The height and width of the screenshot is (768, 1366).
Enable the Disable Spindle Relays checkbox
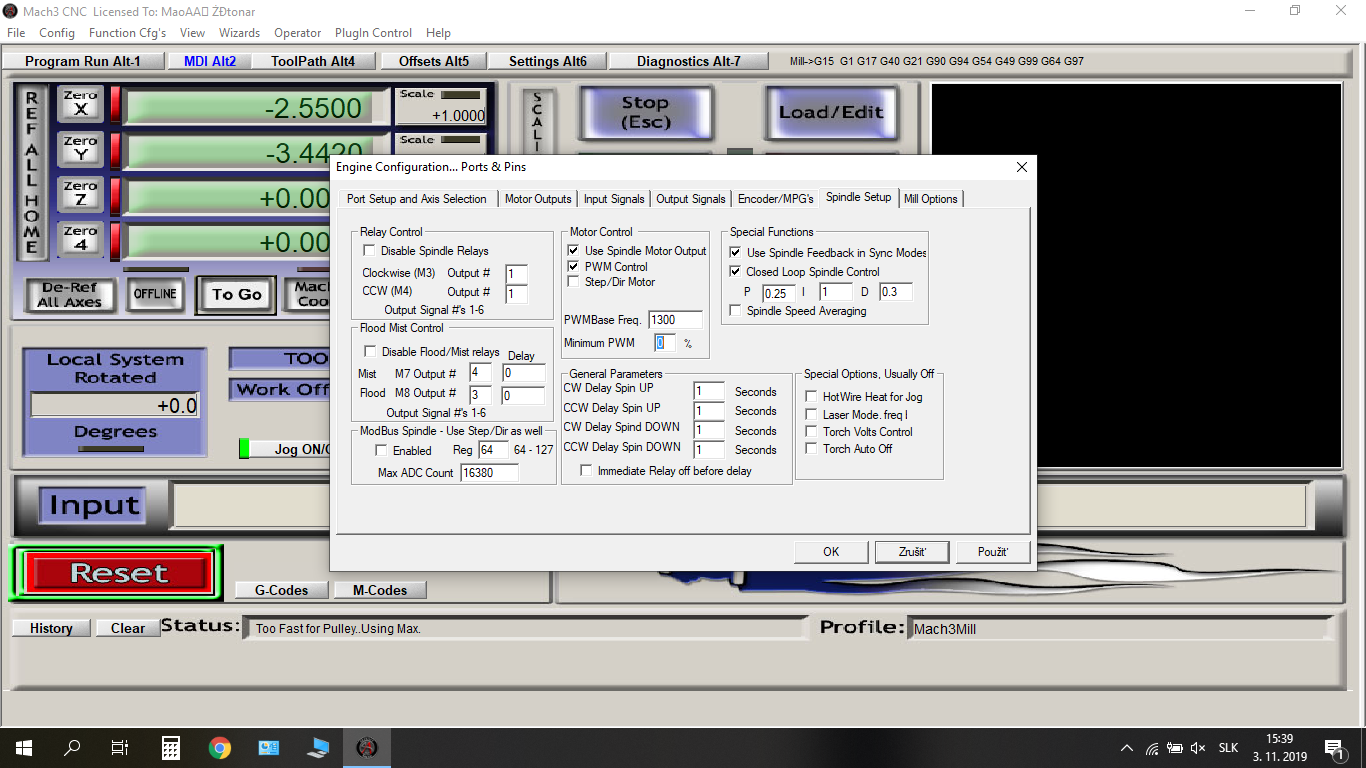pyautogui.click(x=369, y=251)
